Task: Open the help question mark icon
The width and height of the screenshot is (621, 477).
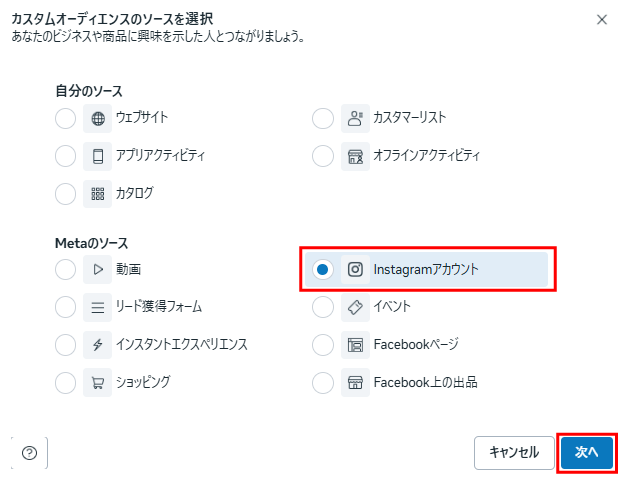Action: tap(29, 453)
